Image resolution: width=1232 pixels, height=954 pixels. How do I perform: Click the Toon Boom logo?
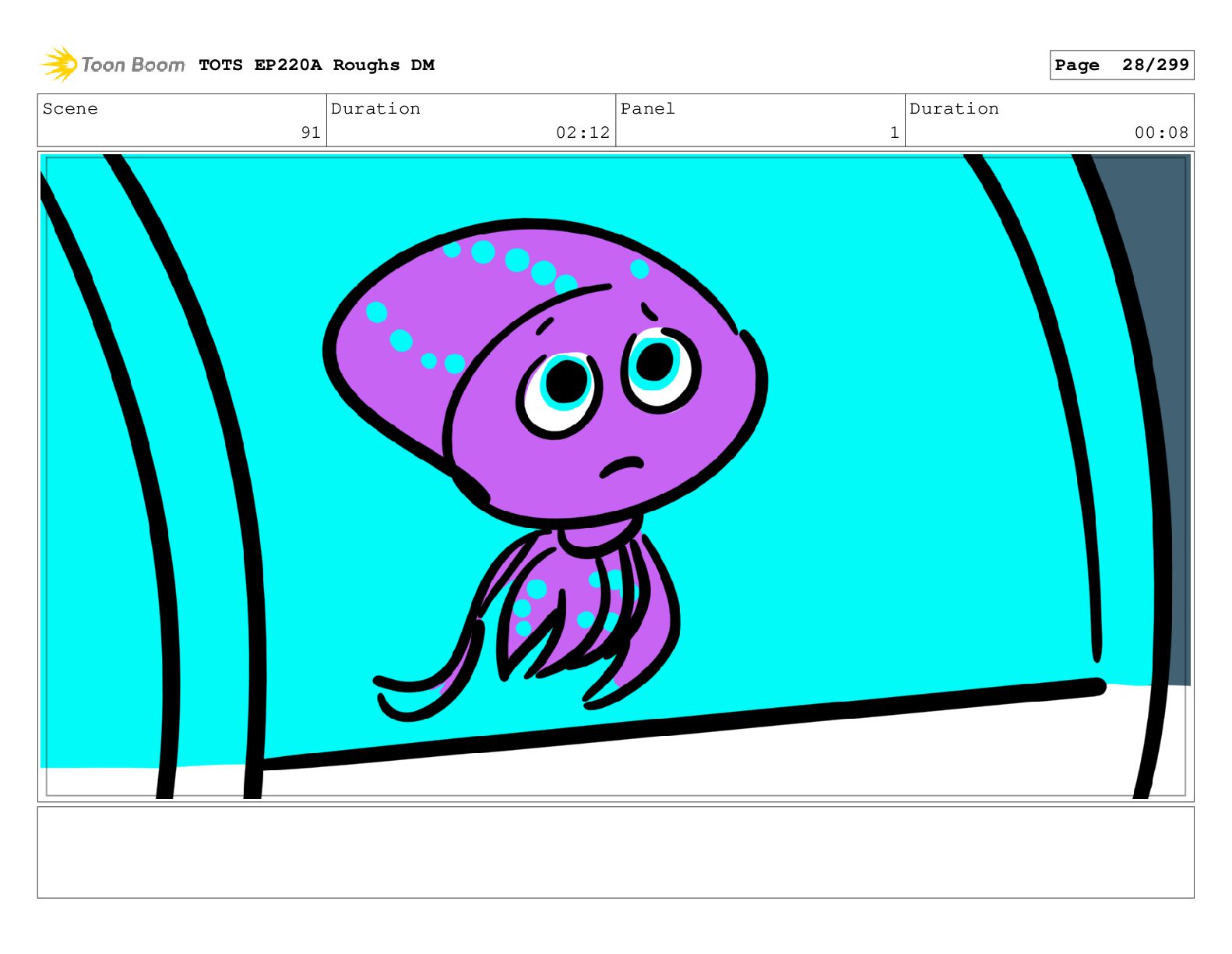[x=113, y=65]
